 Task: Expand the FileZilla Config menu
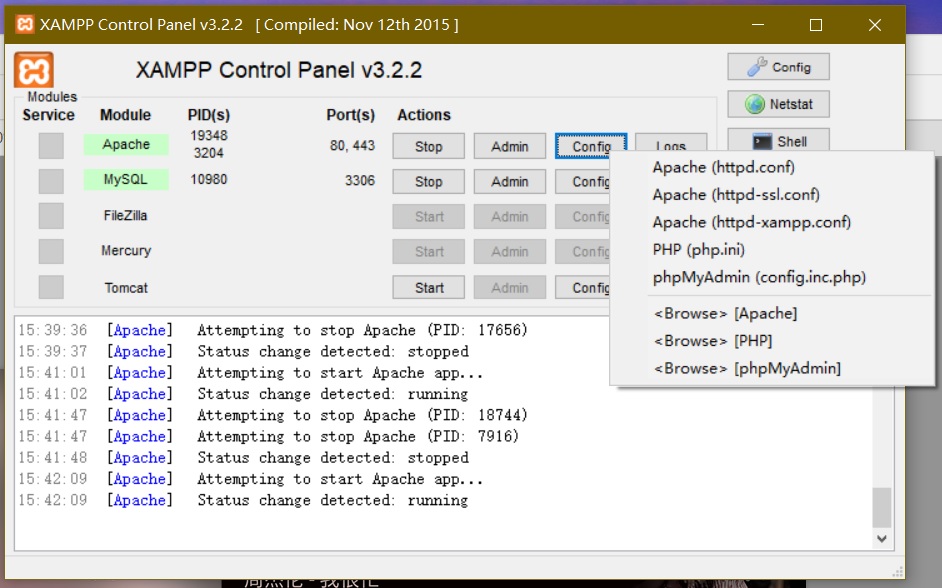(583, 216)
